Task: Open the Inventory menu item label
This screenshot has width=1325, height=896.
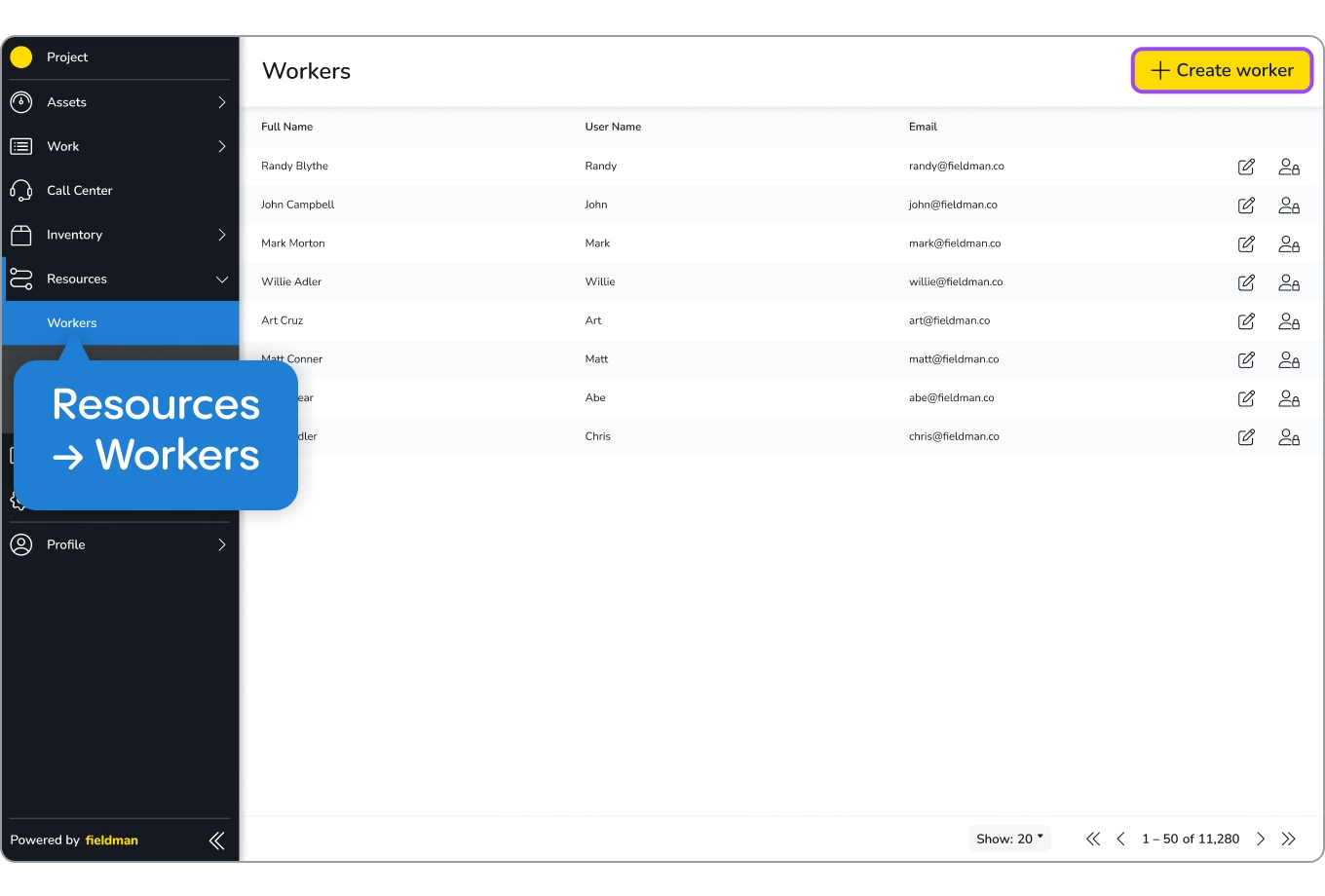Action: pos(74,235)
